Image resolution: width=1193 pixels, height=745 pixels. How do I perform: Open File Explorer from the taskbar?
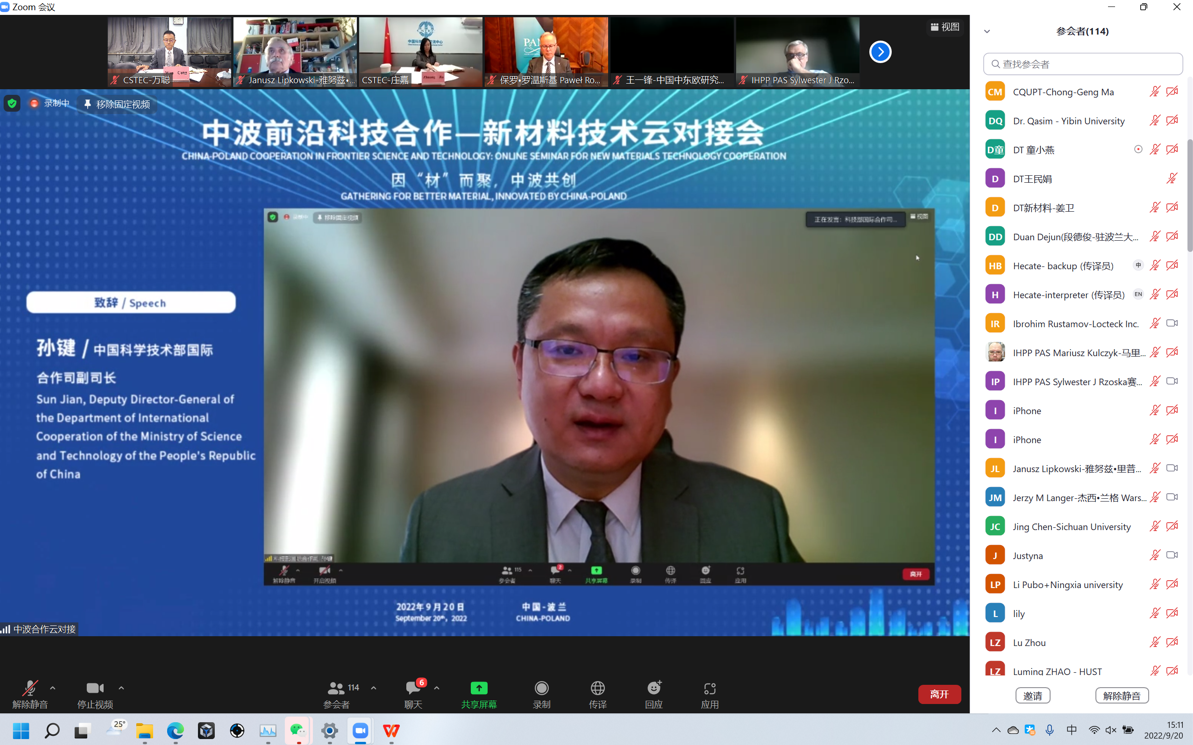[145, 731]
